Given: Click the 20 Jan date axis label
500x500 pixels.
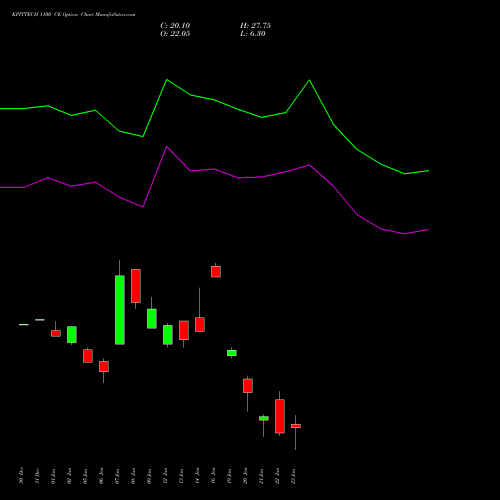Looking at the screenshot, I should [x=245, y=476].
